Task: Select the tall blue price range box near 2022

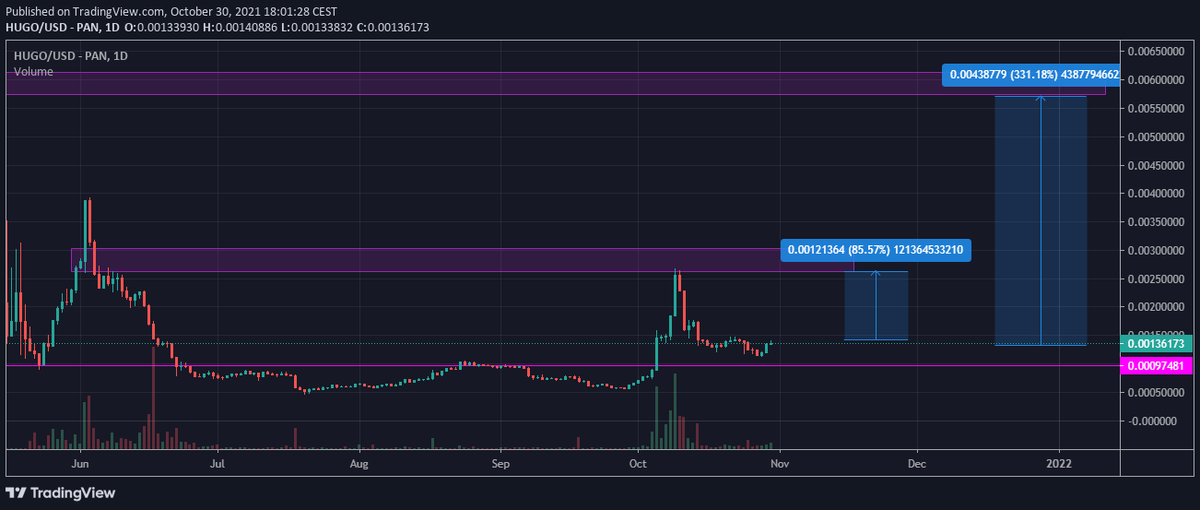Action: [x=1041, y=221]
